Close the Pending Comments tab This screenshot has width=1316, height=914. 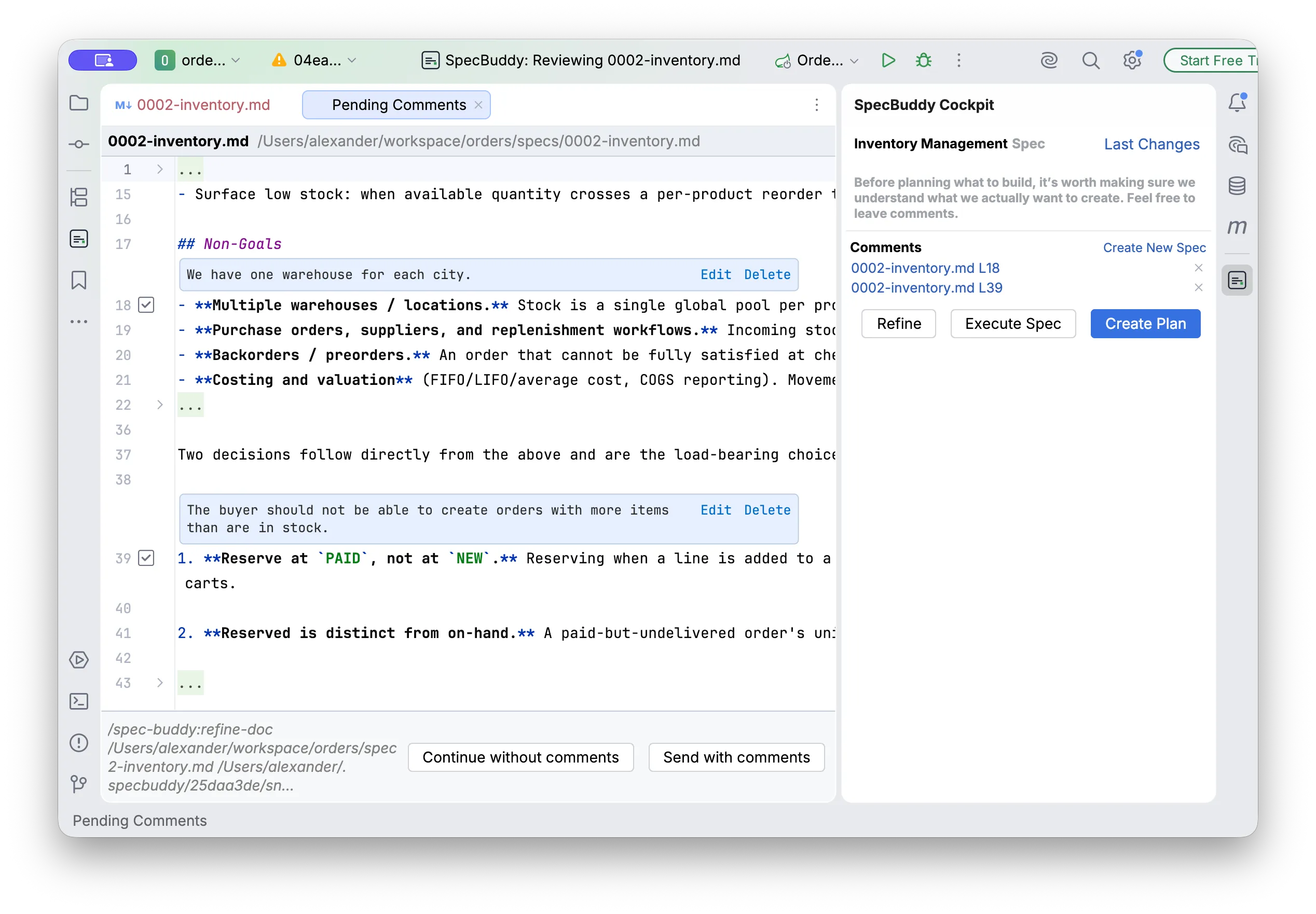coord(478,105)
